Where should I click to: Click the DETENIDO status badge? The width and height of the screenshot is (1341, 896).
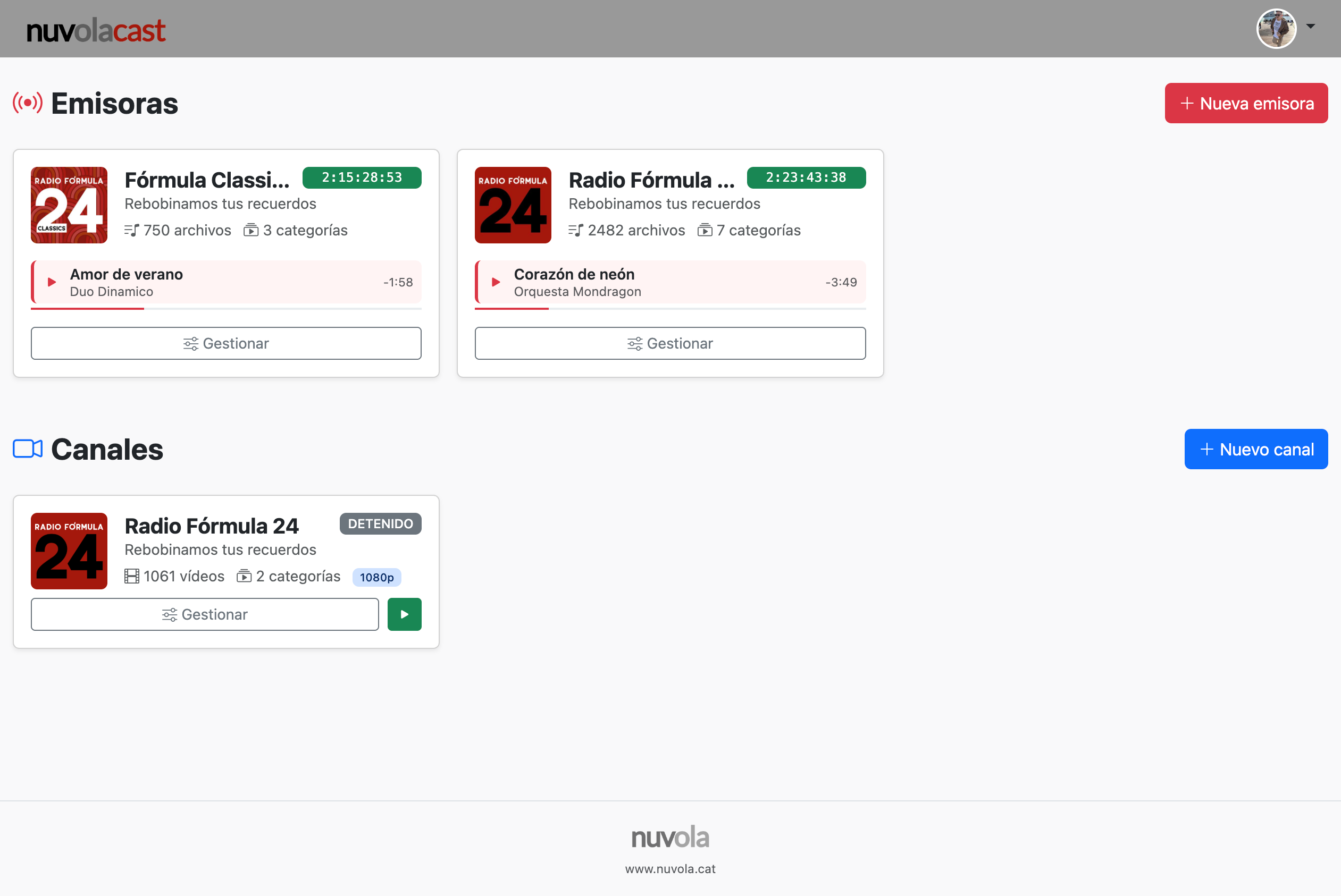380,524
